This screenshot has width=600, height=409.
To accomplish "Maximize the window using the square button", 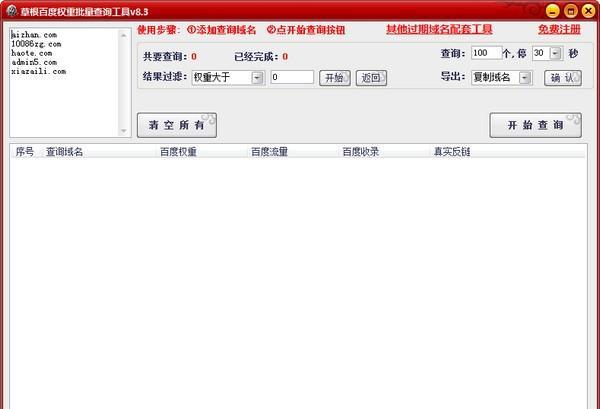I will coord(571,11).
